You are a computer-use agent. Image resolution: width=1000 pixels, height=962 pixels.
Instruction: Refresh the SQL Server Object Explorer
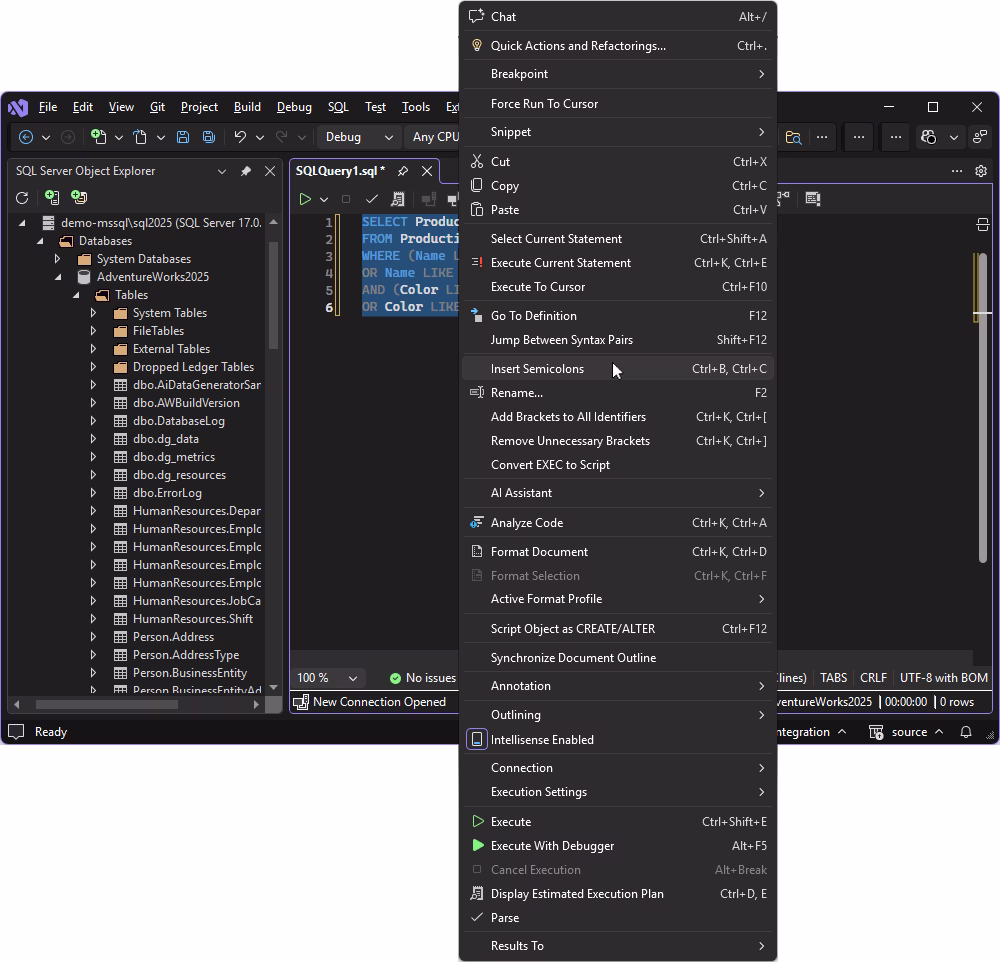click(x=22, y=198)
